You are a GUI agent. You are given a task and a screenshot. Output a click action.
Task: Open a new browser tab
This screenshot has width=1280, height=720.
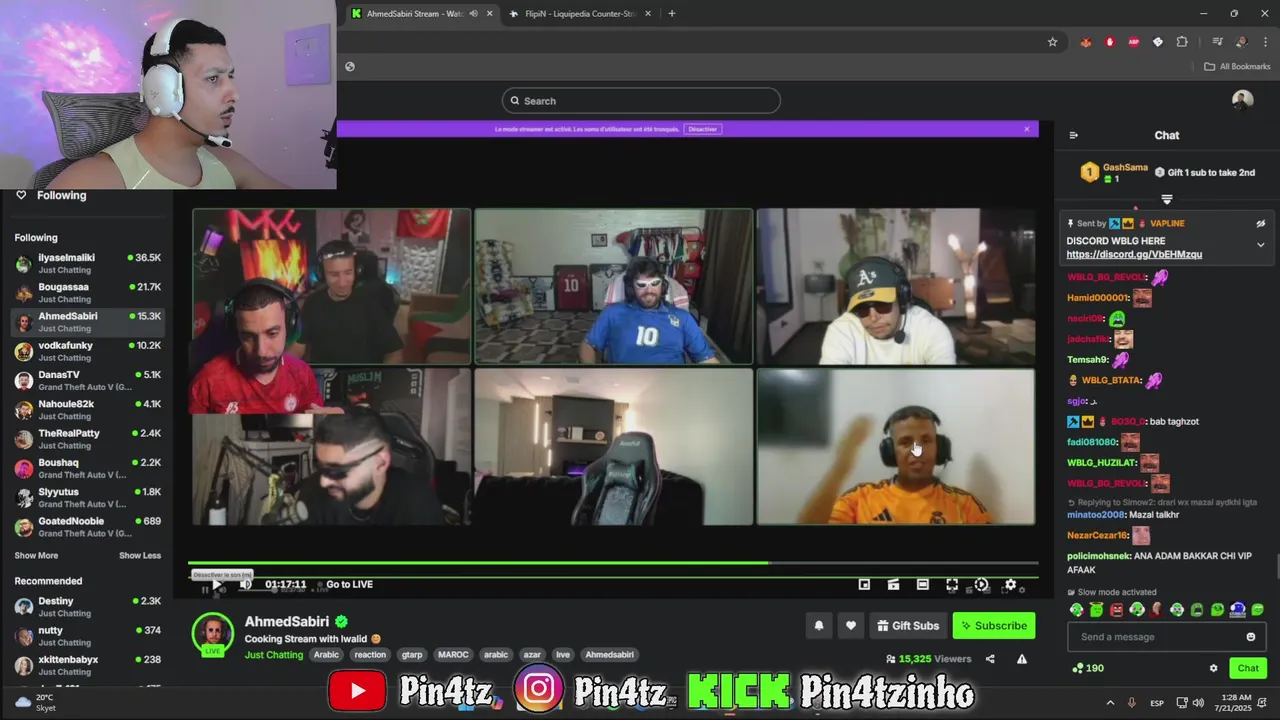[671, 14]
